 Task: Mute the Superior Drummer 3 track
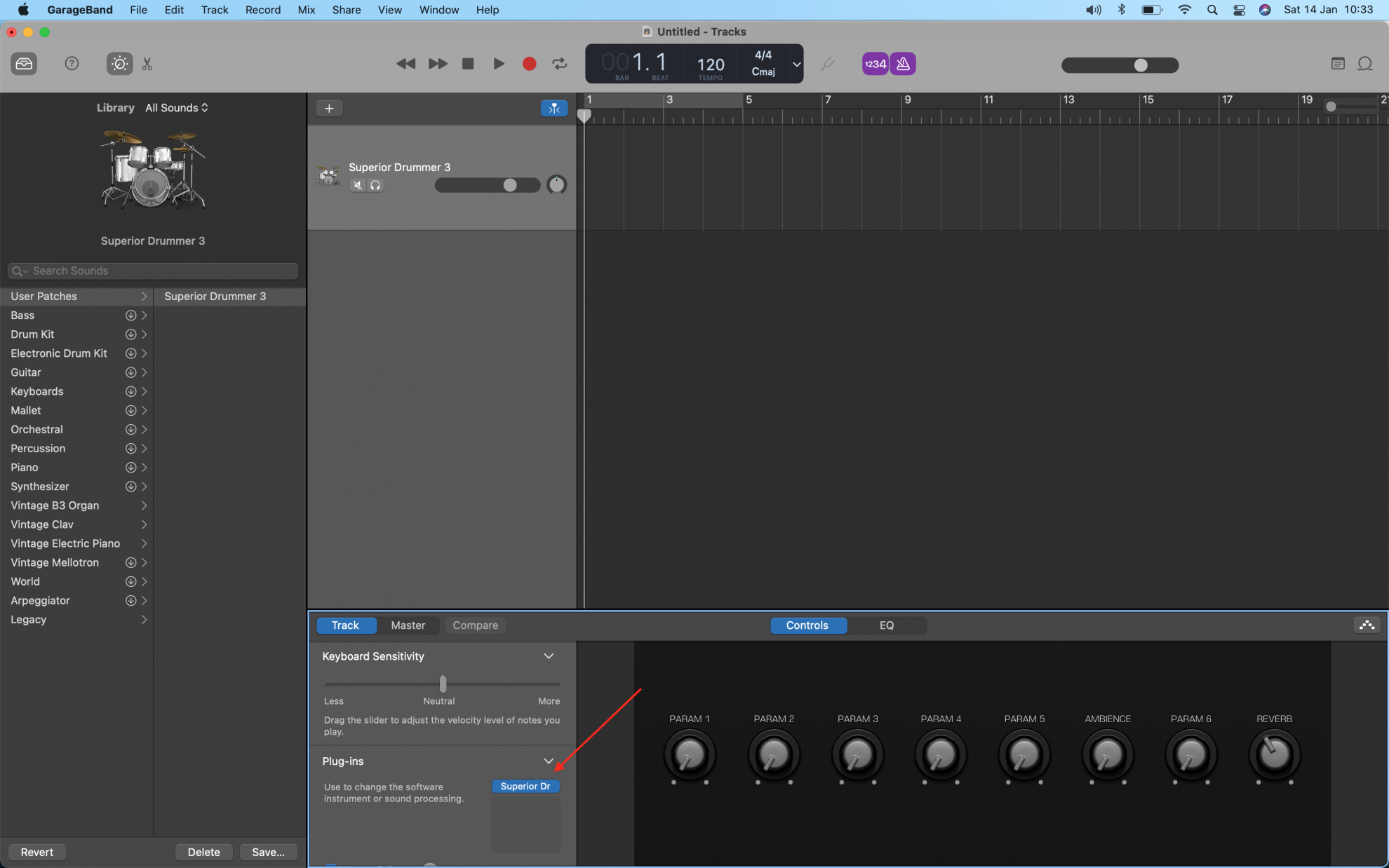tap(358, 185)
